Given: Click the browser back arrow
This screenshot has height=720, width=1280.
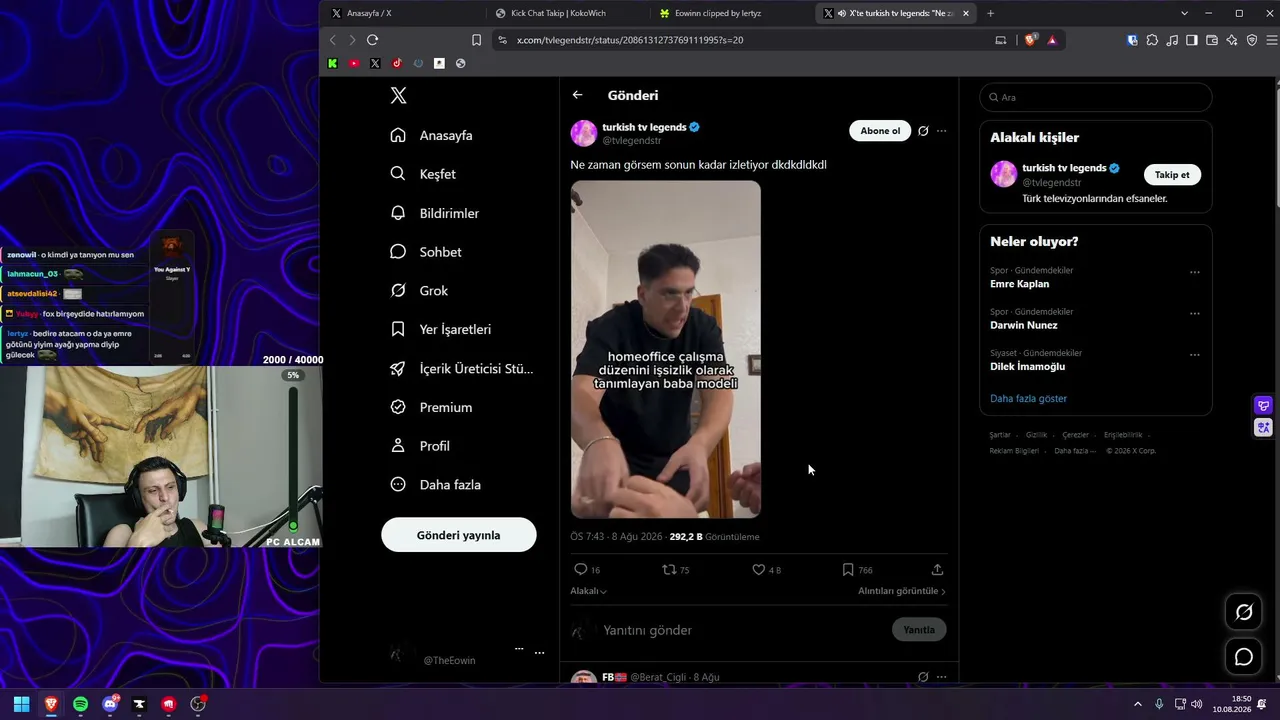Looking at the screenshot, I should pyautogui.click(x=333, y=40).
